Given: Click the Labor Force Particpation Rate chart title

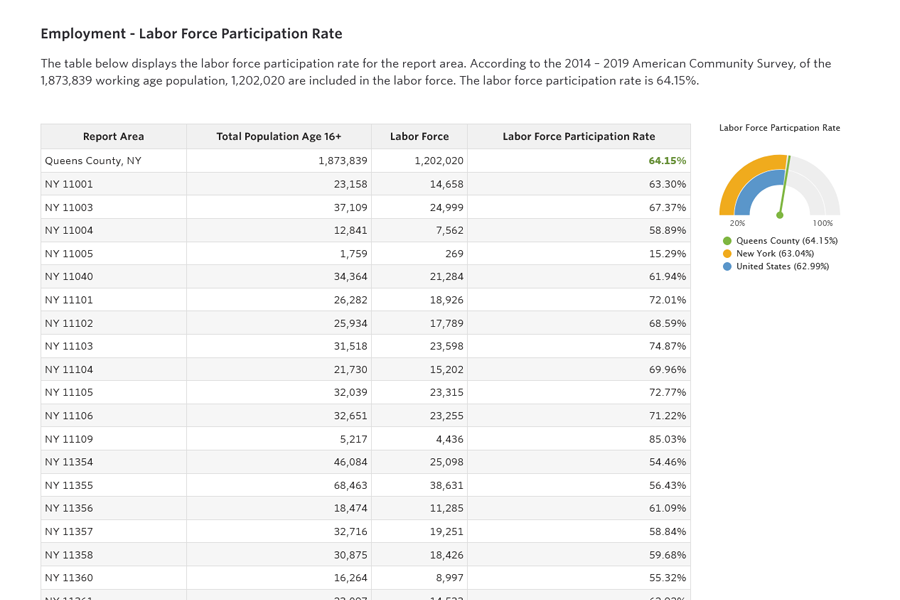Looking at the screenshot, I should (x=779, y=128).
